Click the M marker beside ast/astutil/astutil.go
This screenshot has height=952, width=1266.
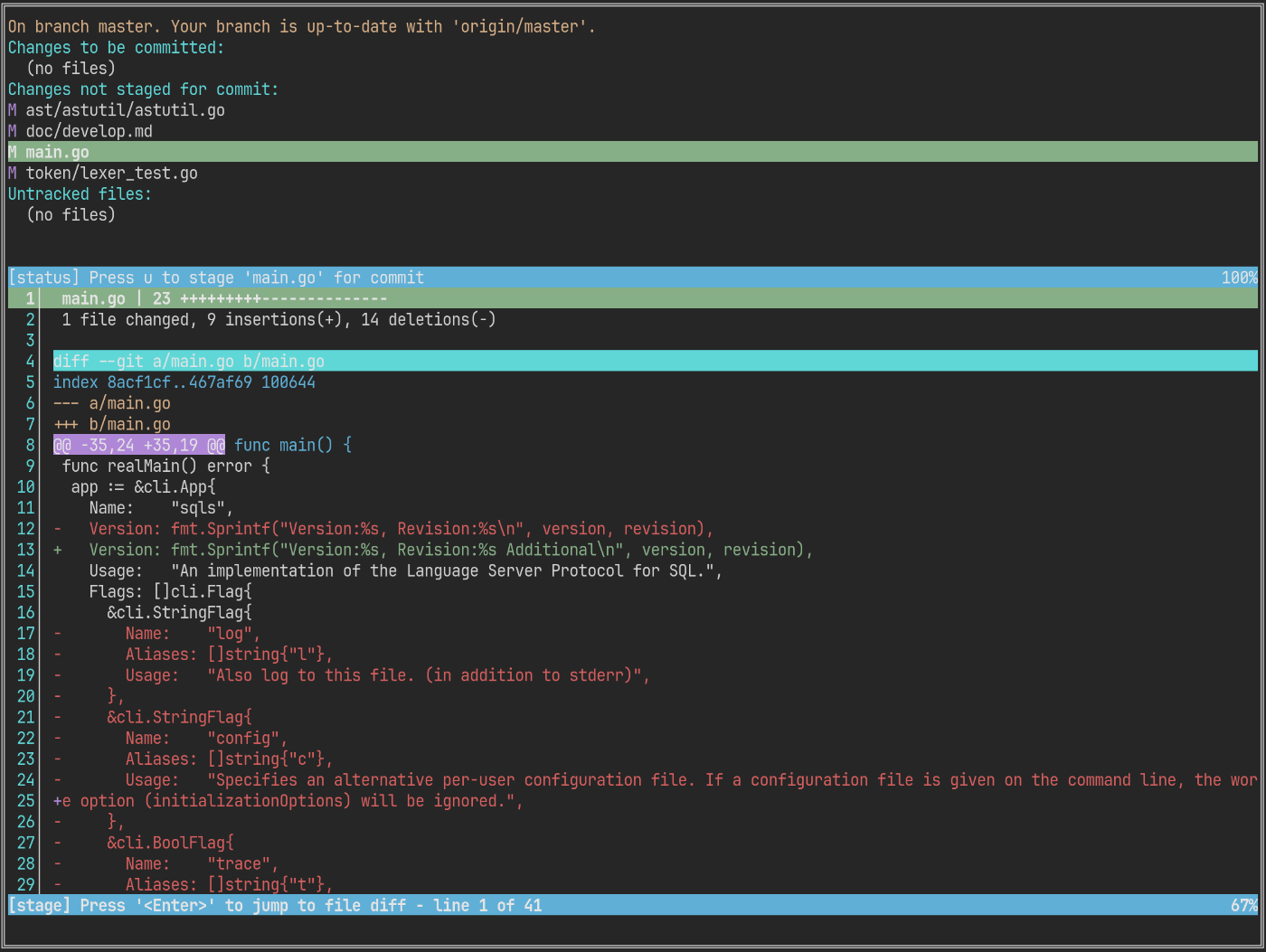[13, 110]
